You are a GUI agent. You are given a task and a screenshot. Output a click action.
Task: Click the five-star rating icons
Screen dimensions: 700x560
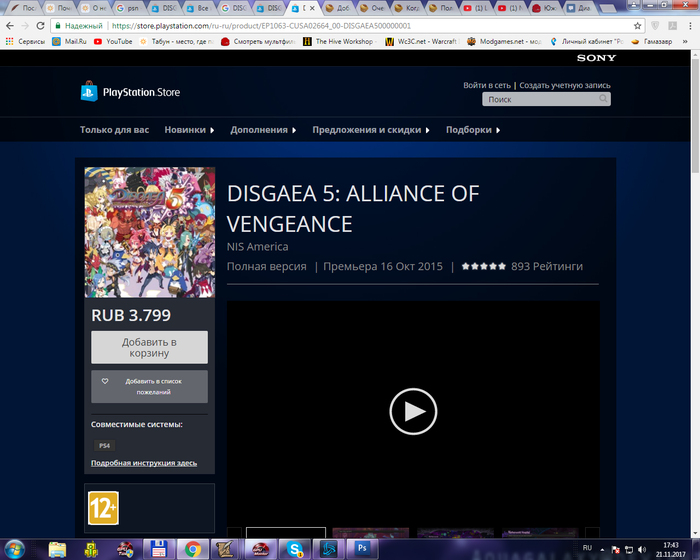point(483,267)
